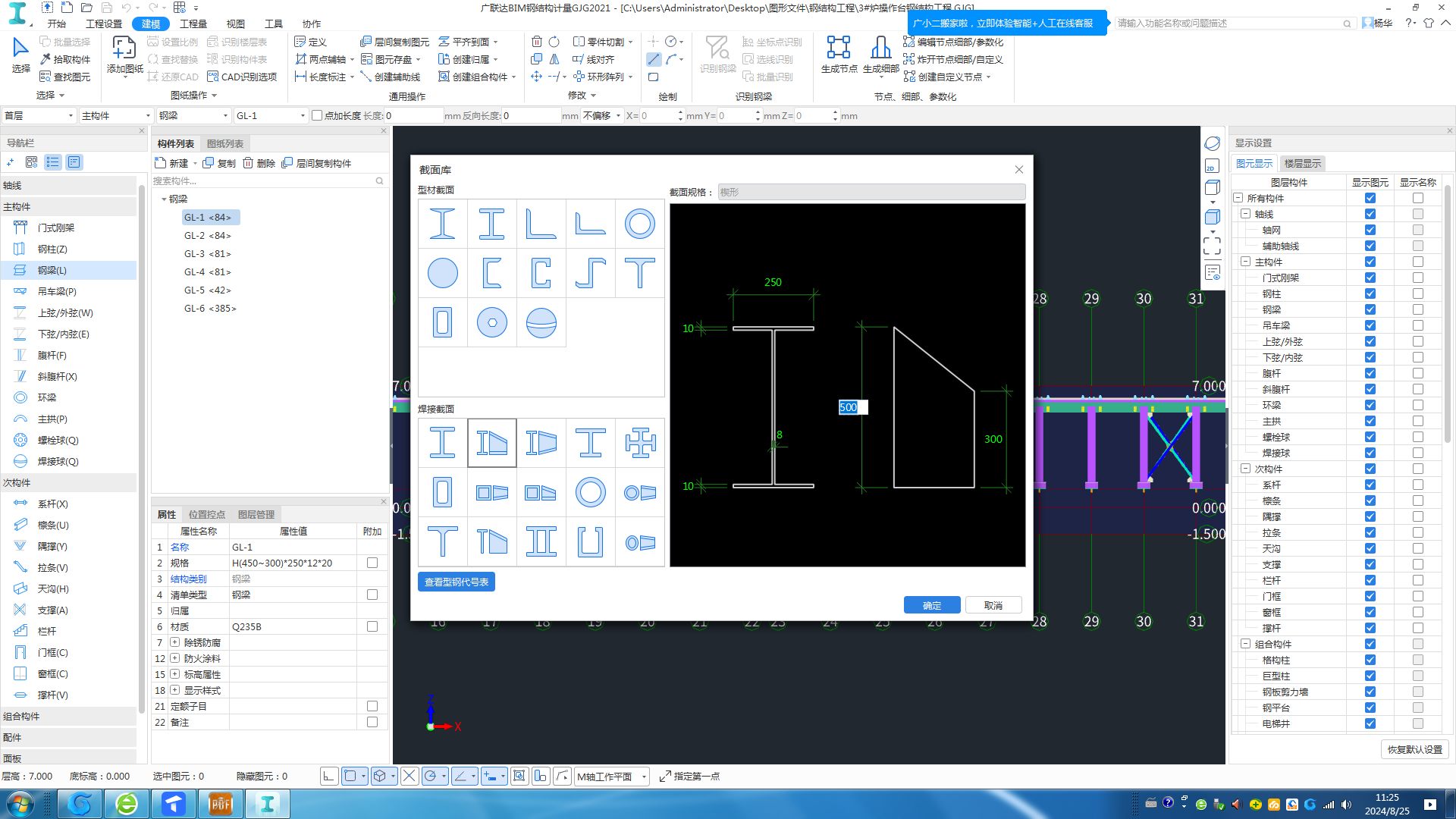Image resolution: width=1456 pixels, height=819 pixels.
Task: Open the 工程设置 ribbon tab
Action: [104, 24]
